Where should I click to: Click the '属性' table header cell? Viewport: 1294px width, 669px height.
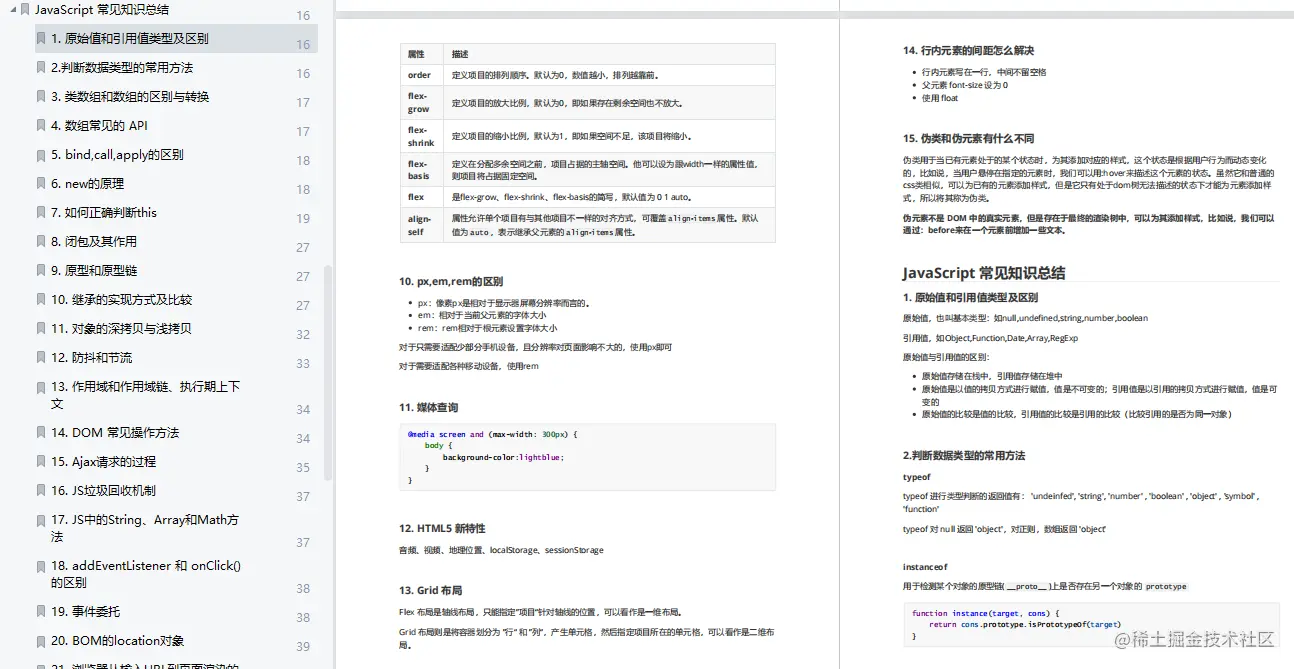pos(423,54)
